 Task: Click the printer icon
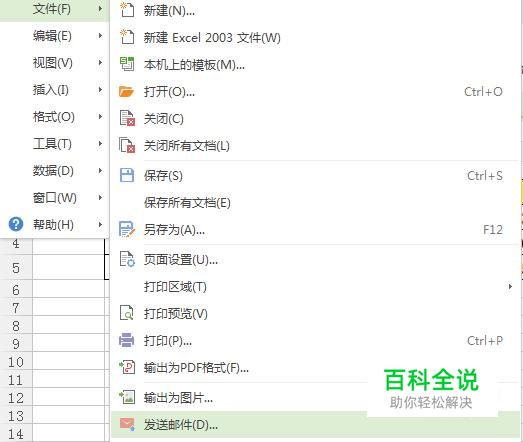coord(127,340)
